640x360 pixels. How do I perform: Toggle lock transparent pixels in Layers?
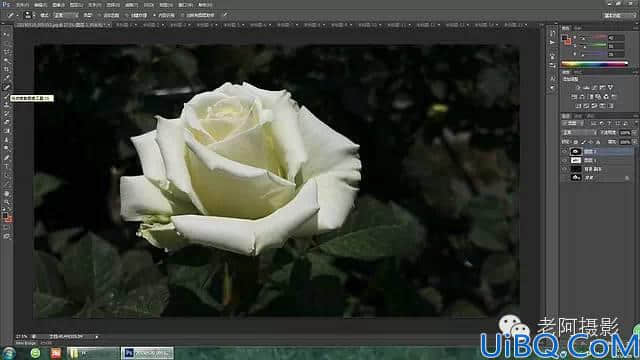[575, 142]
